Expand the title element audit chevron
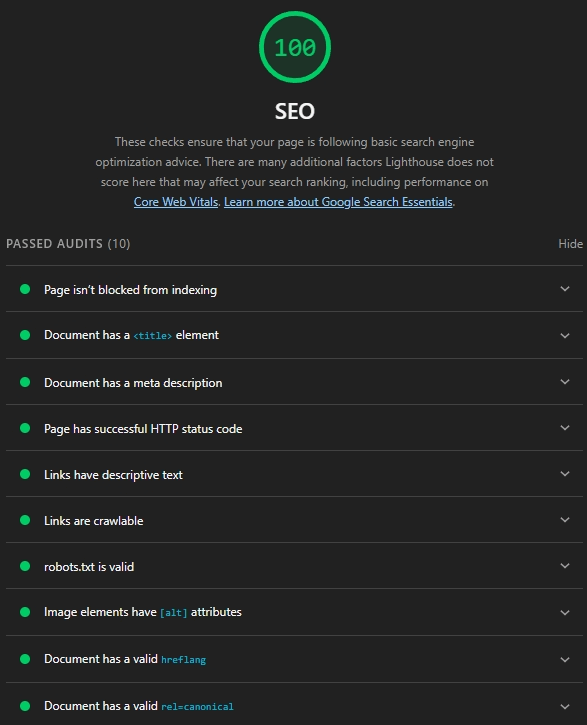587x725 pixels. [x=565, y=336]
